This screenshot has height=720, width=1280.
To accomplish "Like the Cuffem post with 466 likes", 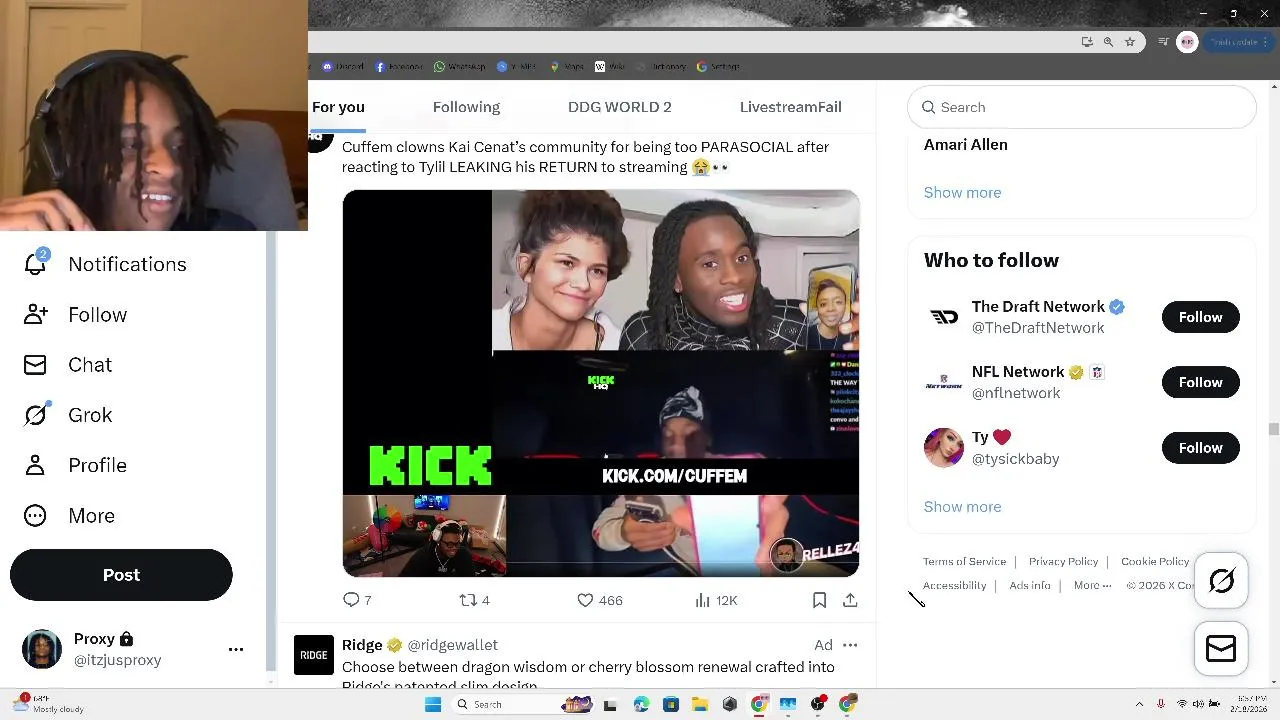I will tap(585, 600).
